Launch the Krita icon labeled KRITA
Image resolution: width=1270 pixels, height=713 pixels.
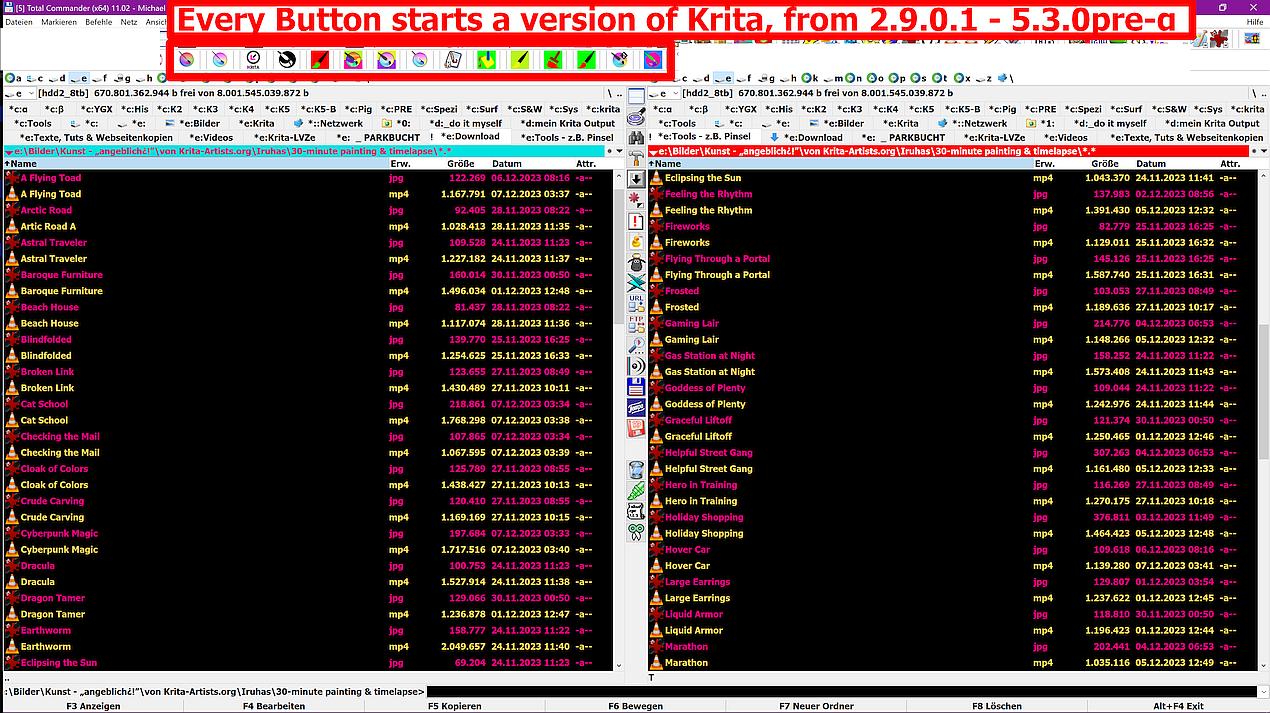(254, 60)
